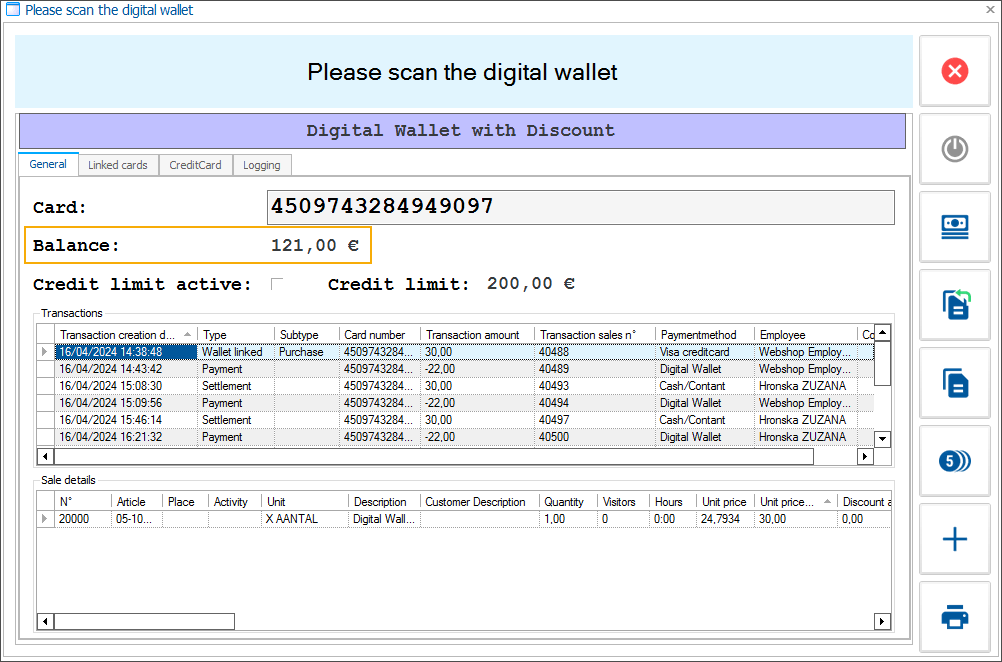Click the blue coins icon
The image size is (1002, 662).
pos(954,460)
